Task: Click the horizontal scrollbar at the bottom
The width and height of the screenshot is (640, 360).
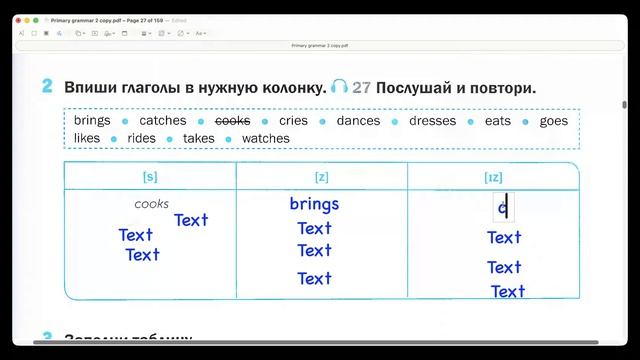Action: pyautogui.click(x=316, y=342)
